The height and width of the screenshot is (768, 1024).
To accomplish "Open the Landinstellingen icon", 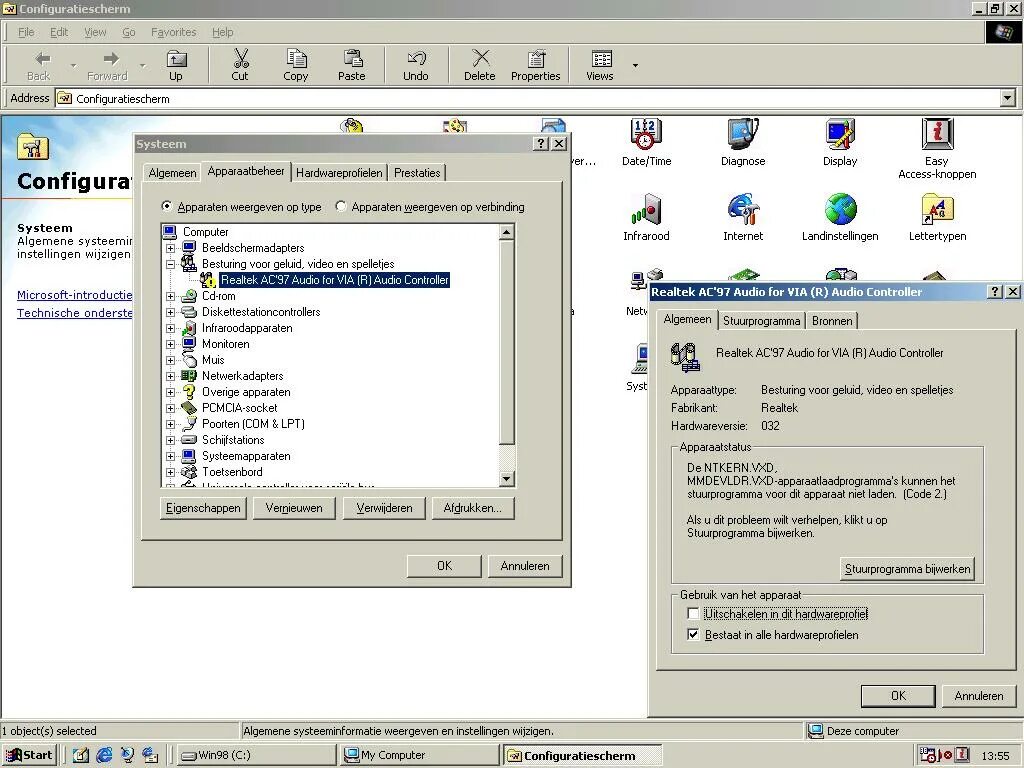I will pyautogui.click(x=840, y=217).
